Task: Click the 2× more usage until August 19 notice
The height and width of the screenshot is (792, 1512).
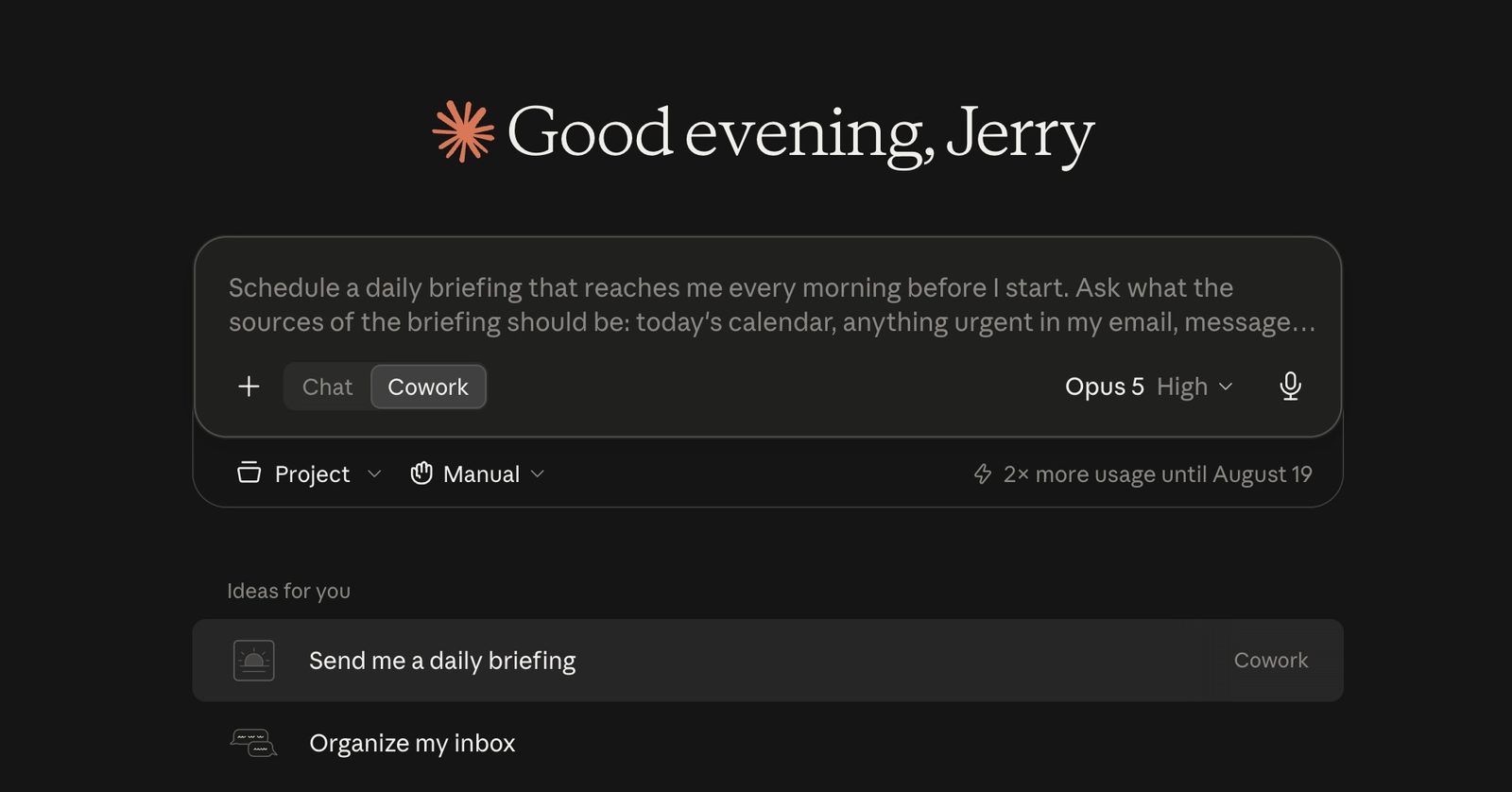Action: 1143,473
